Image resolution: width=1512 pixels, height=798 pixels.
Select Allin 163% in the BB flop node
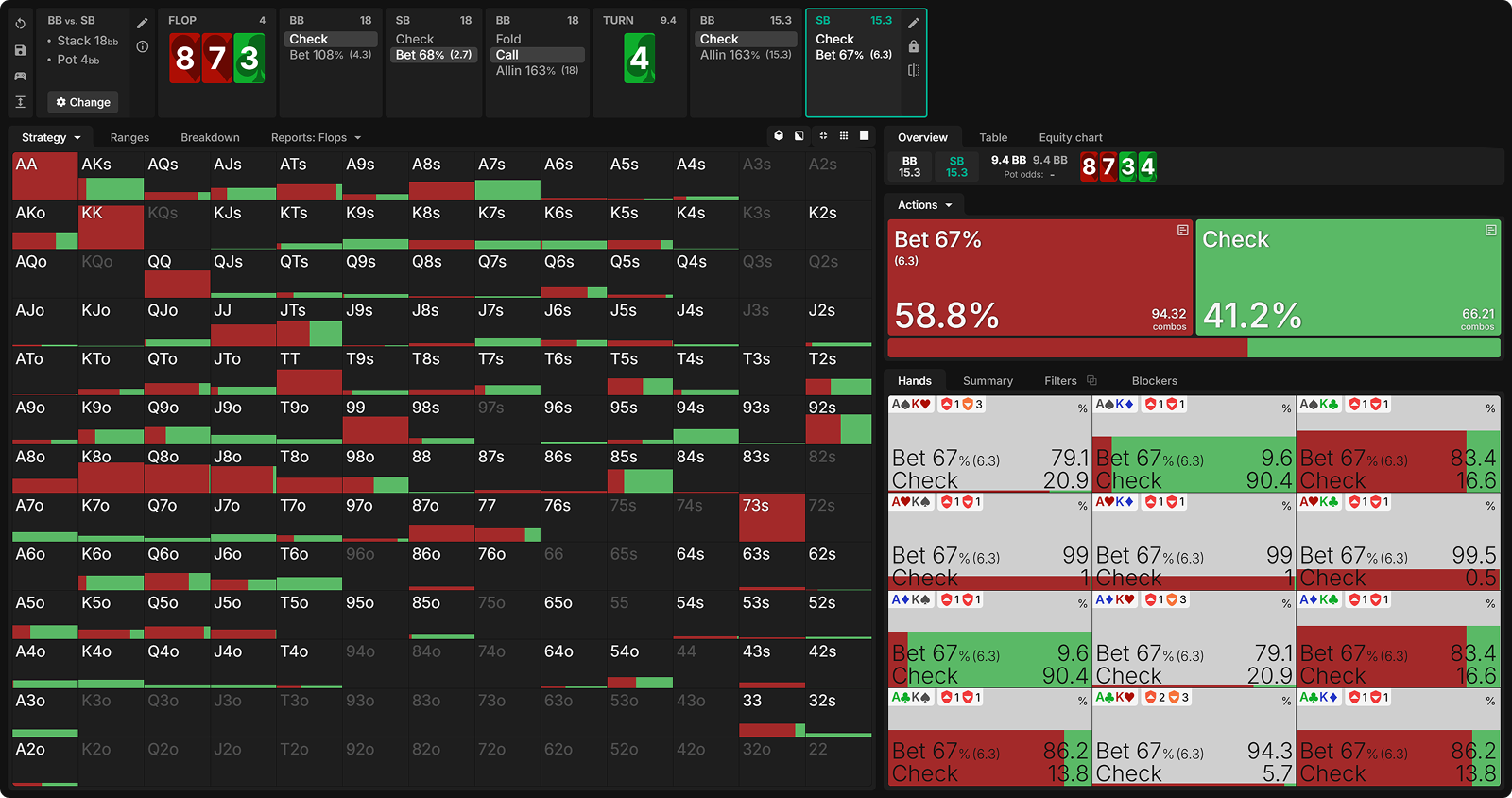(537, 71)
